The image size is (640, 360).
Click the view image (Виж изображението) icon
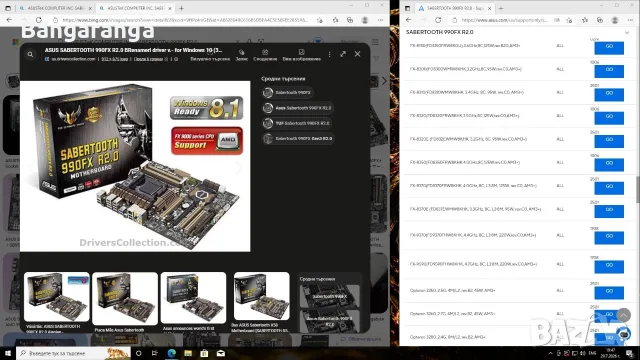click(x=301, y=56)
